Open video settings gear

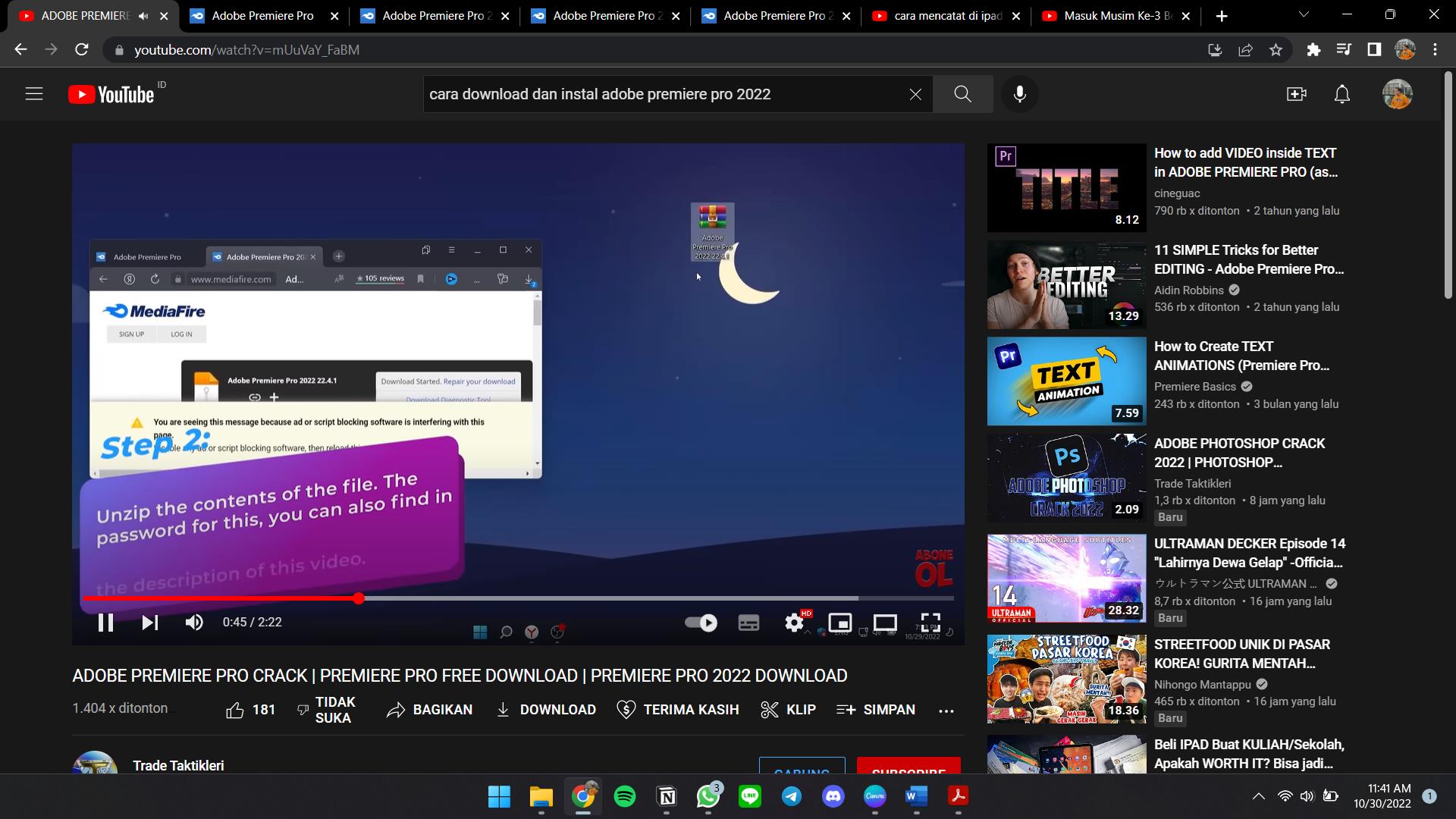point(794,623)
